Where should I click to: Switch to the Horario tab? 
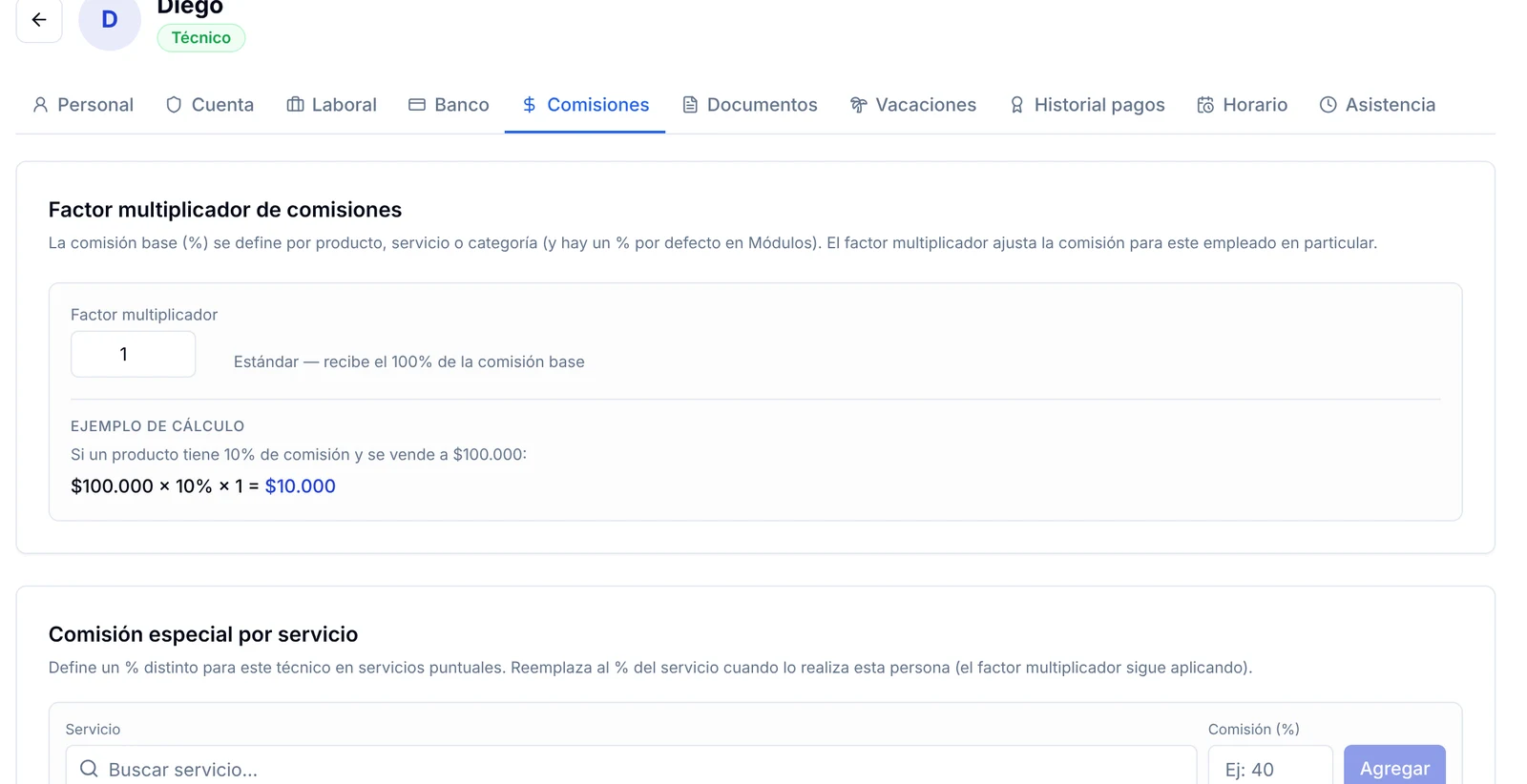tap(1243, 105)
